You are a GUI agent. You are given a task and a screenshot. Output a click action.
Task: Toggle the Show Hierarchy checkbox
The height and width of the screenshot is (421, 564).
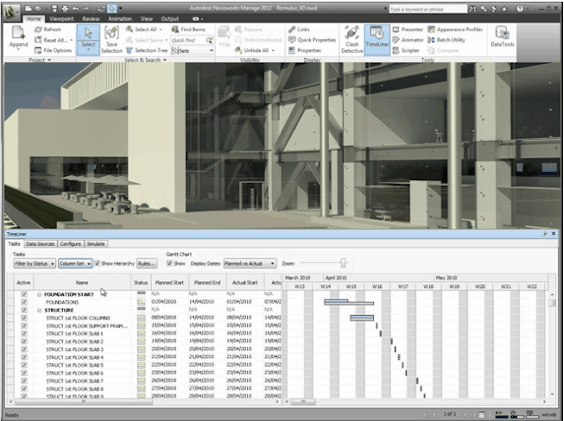click(97, 263)
